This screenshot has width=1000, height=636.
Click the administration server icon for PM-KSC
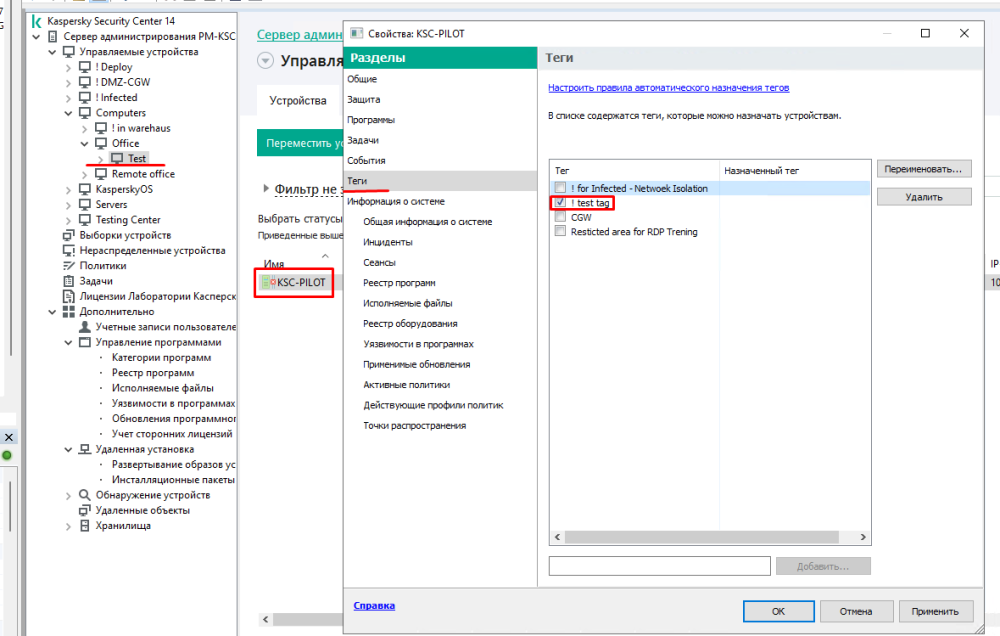pos(53,36)
